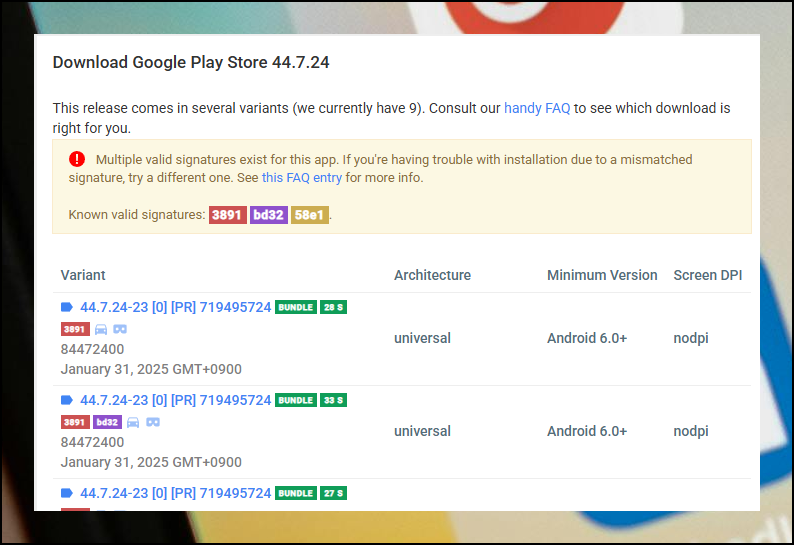The height and width of the screenshot is (545, 794).
Task: Click the red exclamation warning icon
Action: tap(77, 159)
